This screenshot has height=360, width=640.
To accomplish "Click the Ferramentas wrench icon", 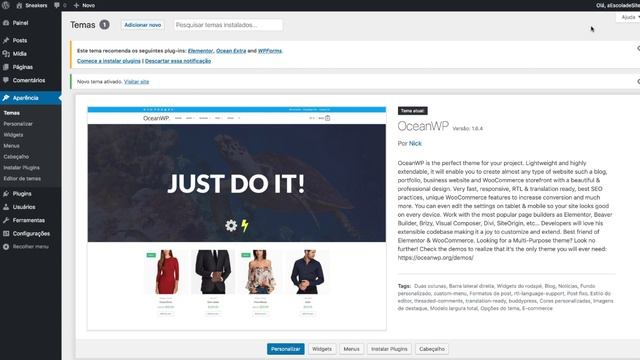I will click(x=6, y=220).
